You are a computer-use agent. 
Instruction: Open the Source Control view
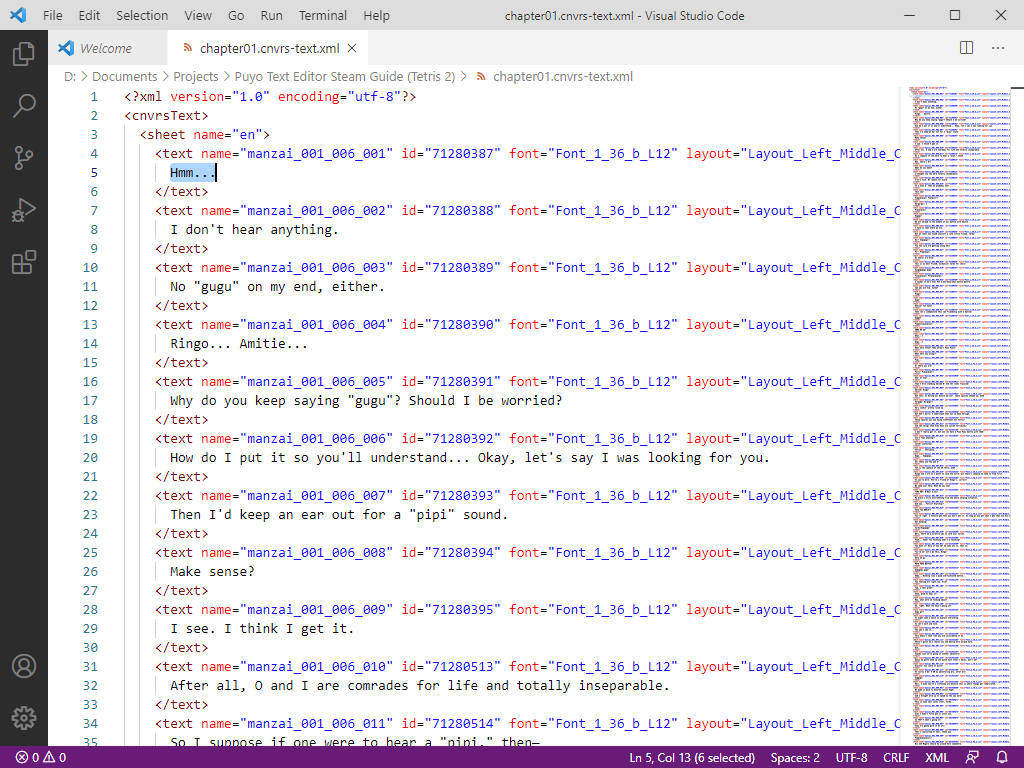24,158
